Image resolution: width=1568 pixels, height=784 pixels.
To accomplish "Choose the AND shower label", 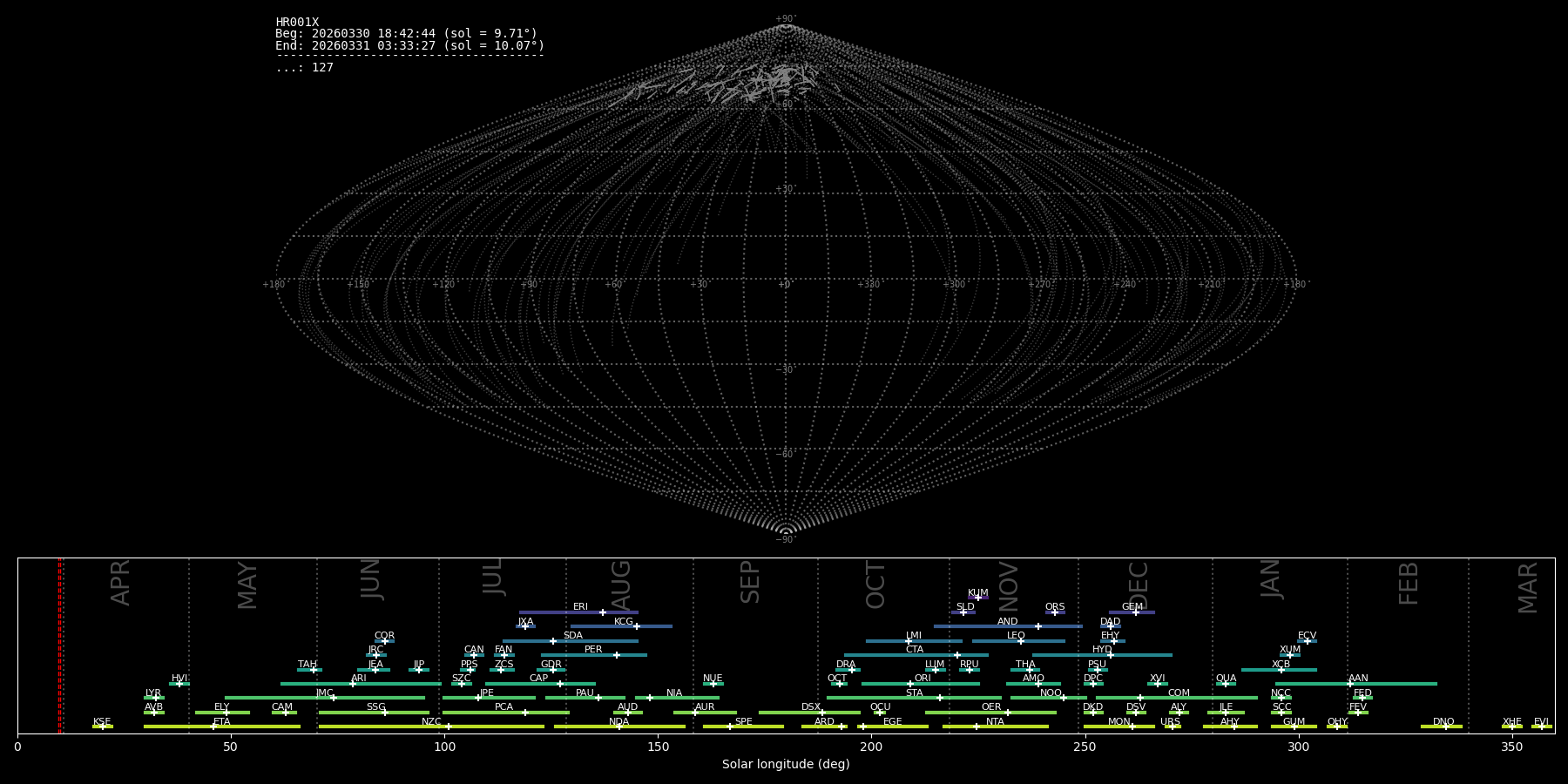I will point(1008,622).
